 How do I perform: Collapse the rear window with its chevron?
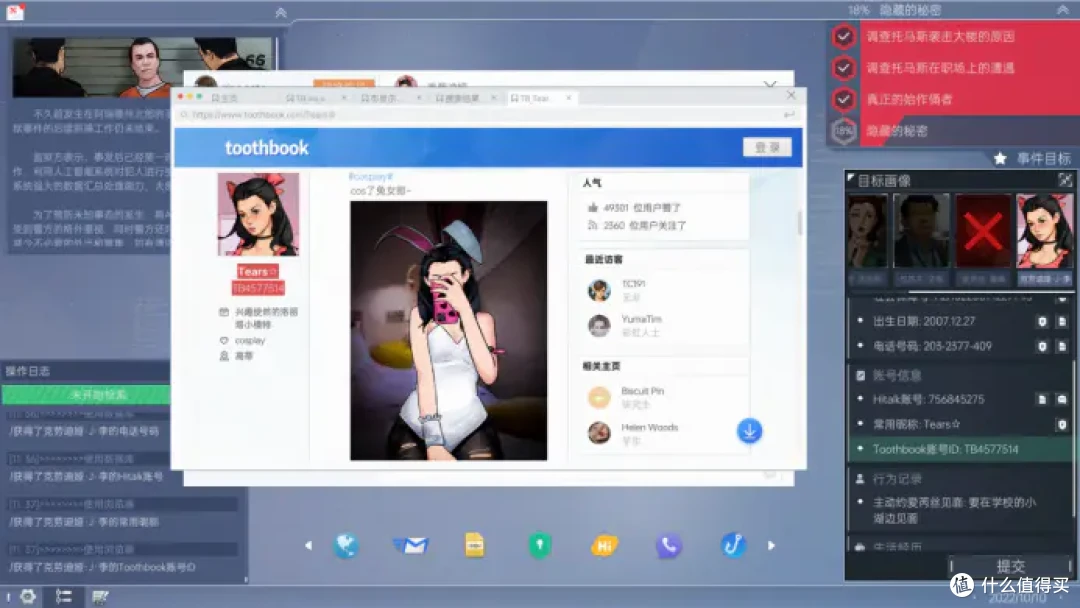(770, 84)
